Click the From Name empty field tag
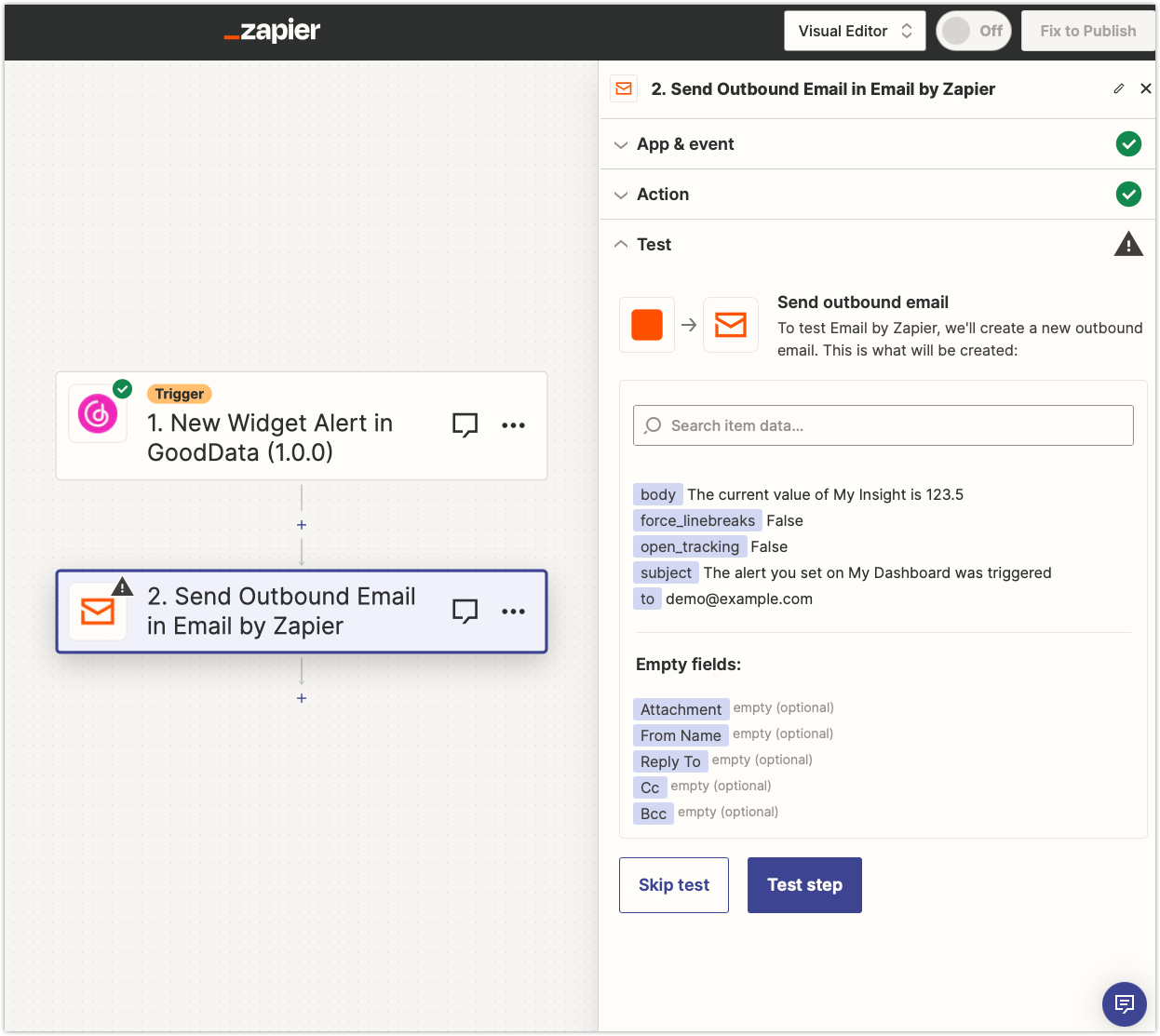Image resolution: width=1160 pixels, height=1036 pixels. coord(681,735)
